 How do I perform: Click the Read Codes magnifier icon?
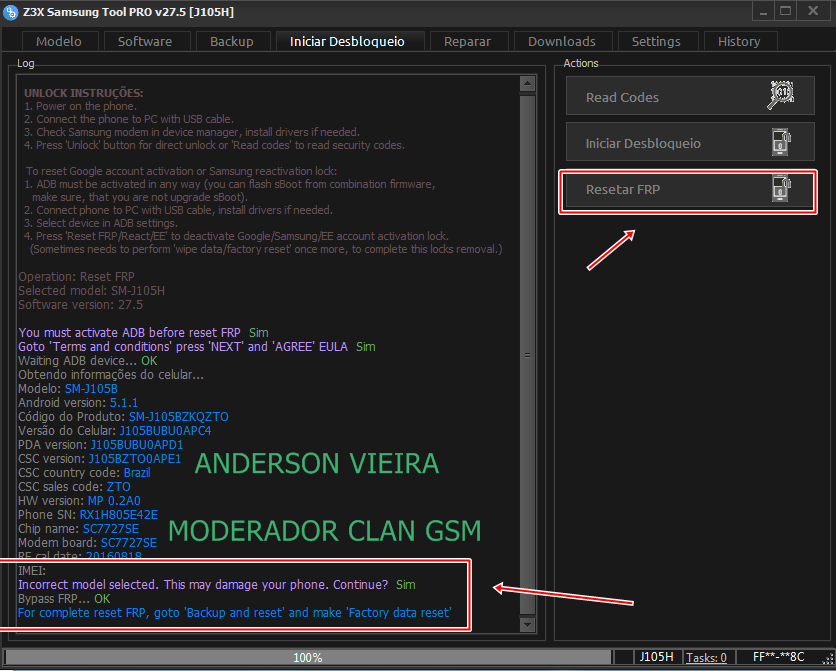(x=781, y=95)
